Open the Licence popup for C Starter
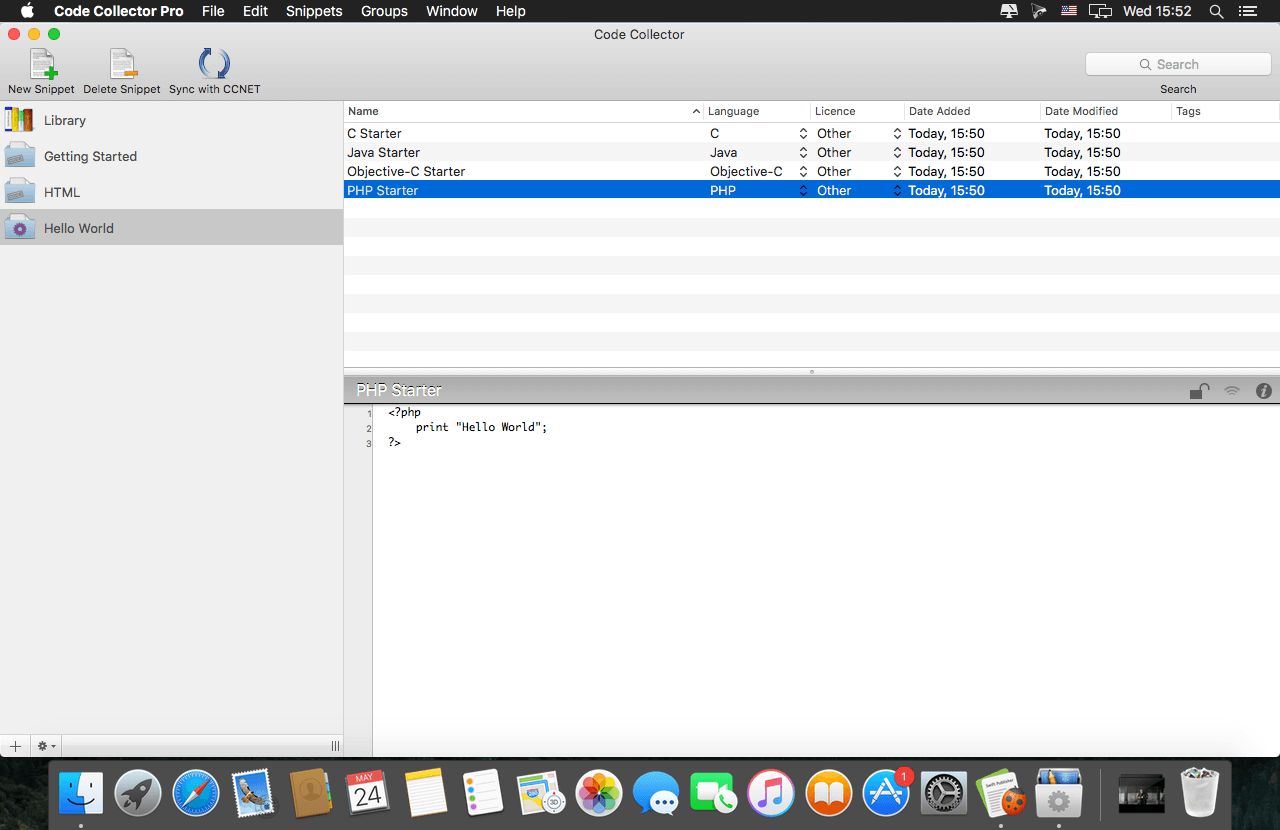This screenshot has height=830, width=1280. click(858, 133)
